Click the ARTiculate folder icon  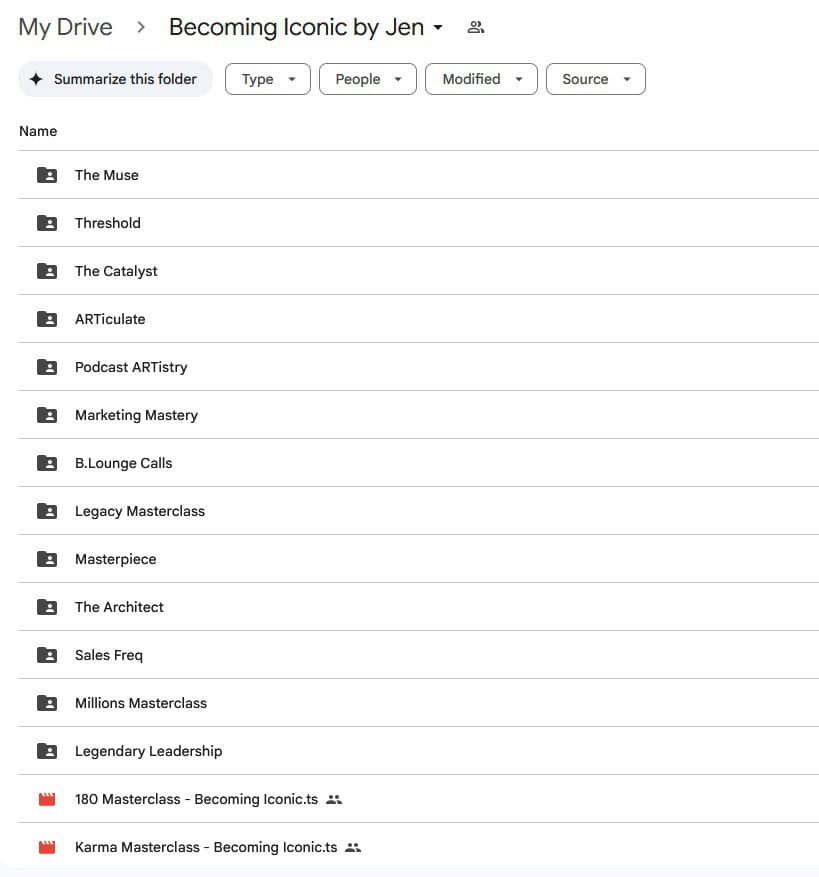coord(47,319)
